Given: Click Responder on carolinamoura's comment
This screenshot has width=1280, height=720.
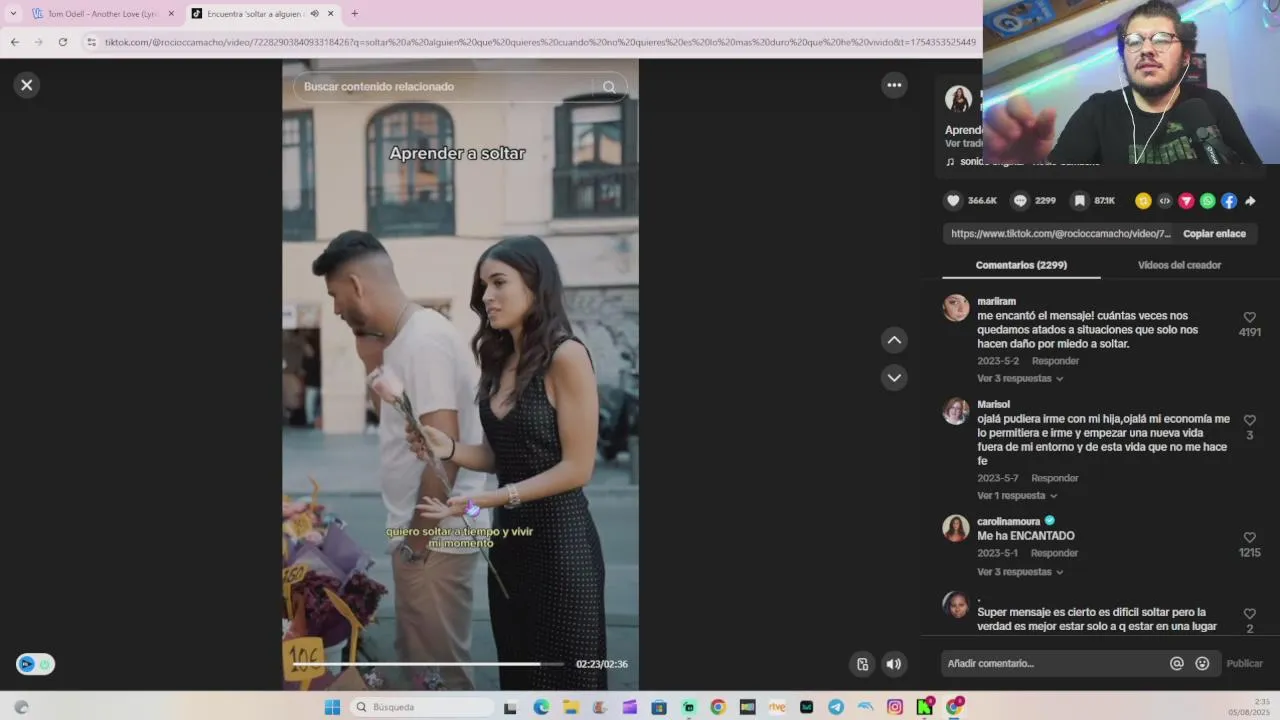Looking at the screenshot, I should tap(1055, 553).
